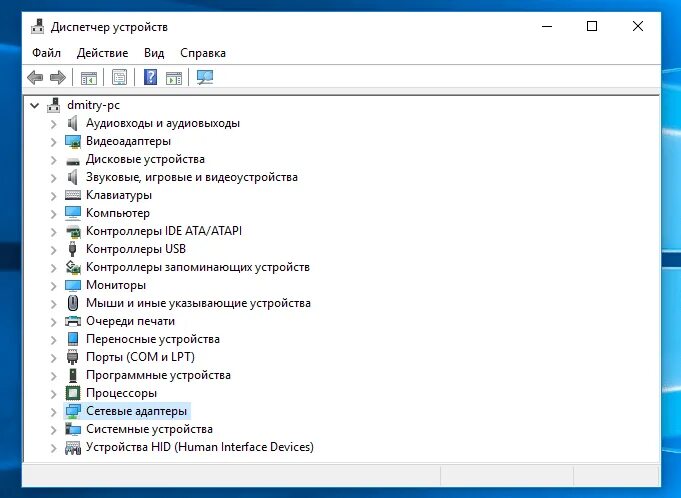Select the Переносные устройства label
Screen dimensions: 681x498
pyautogui.click(x=152, y=339)
